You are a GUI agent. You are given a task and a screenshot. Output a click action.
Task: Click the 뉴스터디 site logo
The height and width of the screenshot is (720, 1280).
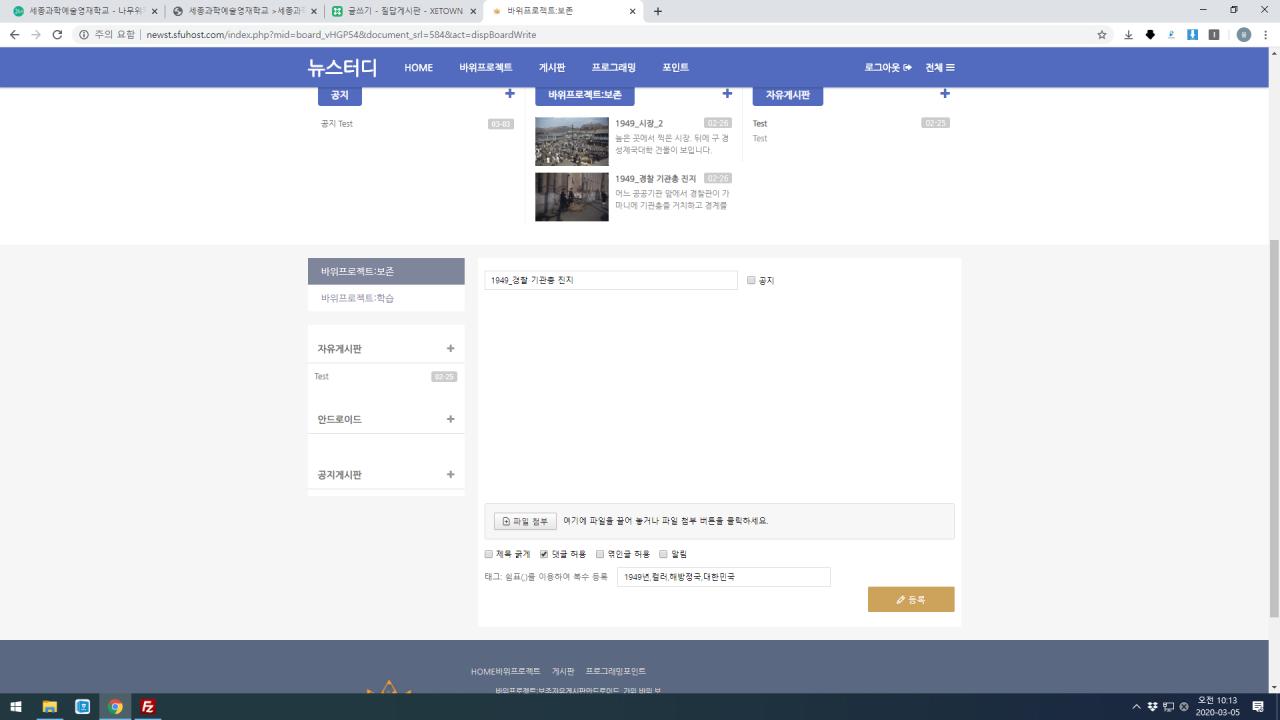tap(342, 67)
